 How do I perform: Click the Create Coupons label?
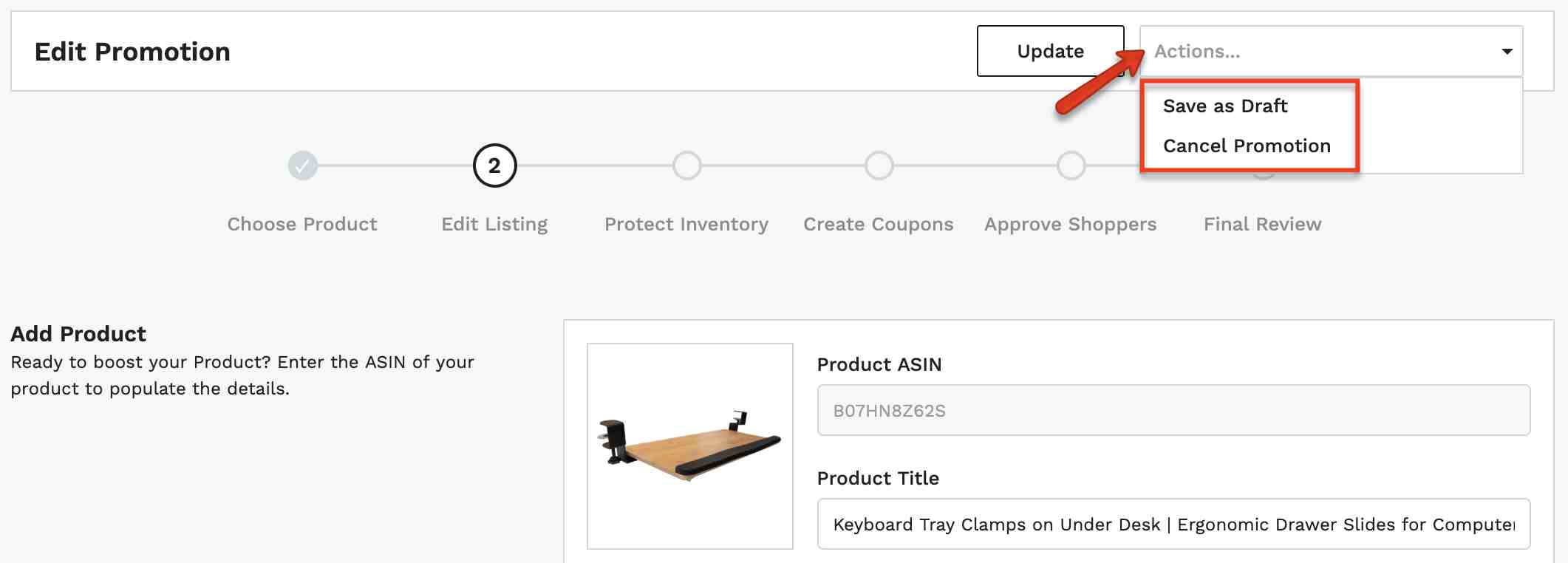point(879,224)
